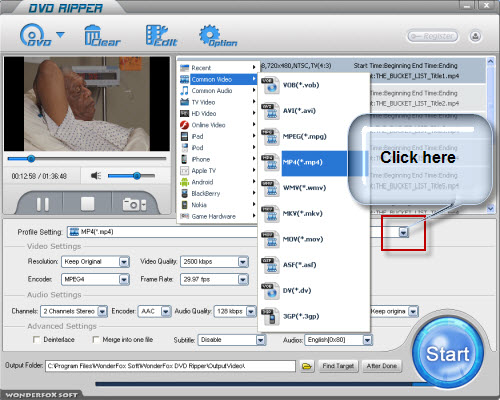The image size is (500, 400).
Task: Seek on the video progress slider
Action: tap(87, 159)
